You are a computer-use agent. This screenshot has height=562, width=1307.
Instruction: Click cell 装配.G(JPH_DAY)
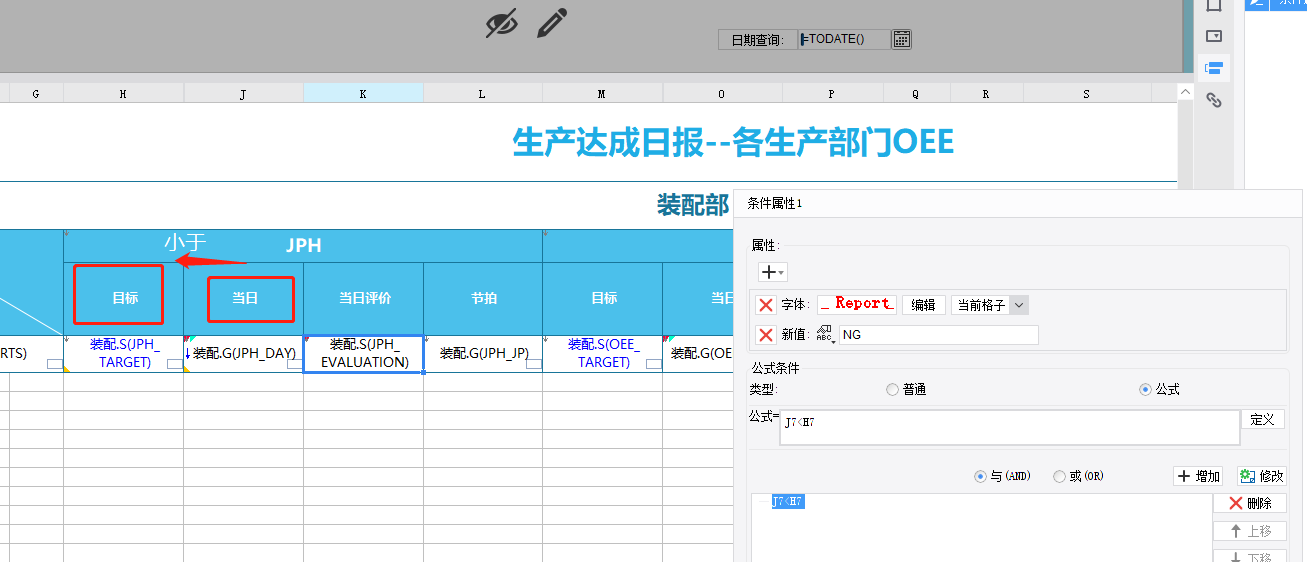click(x=243, y=353)
